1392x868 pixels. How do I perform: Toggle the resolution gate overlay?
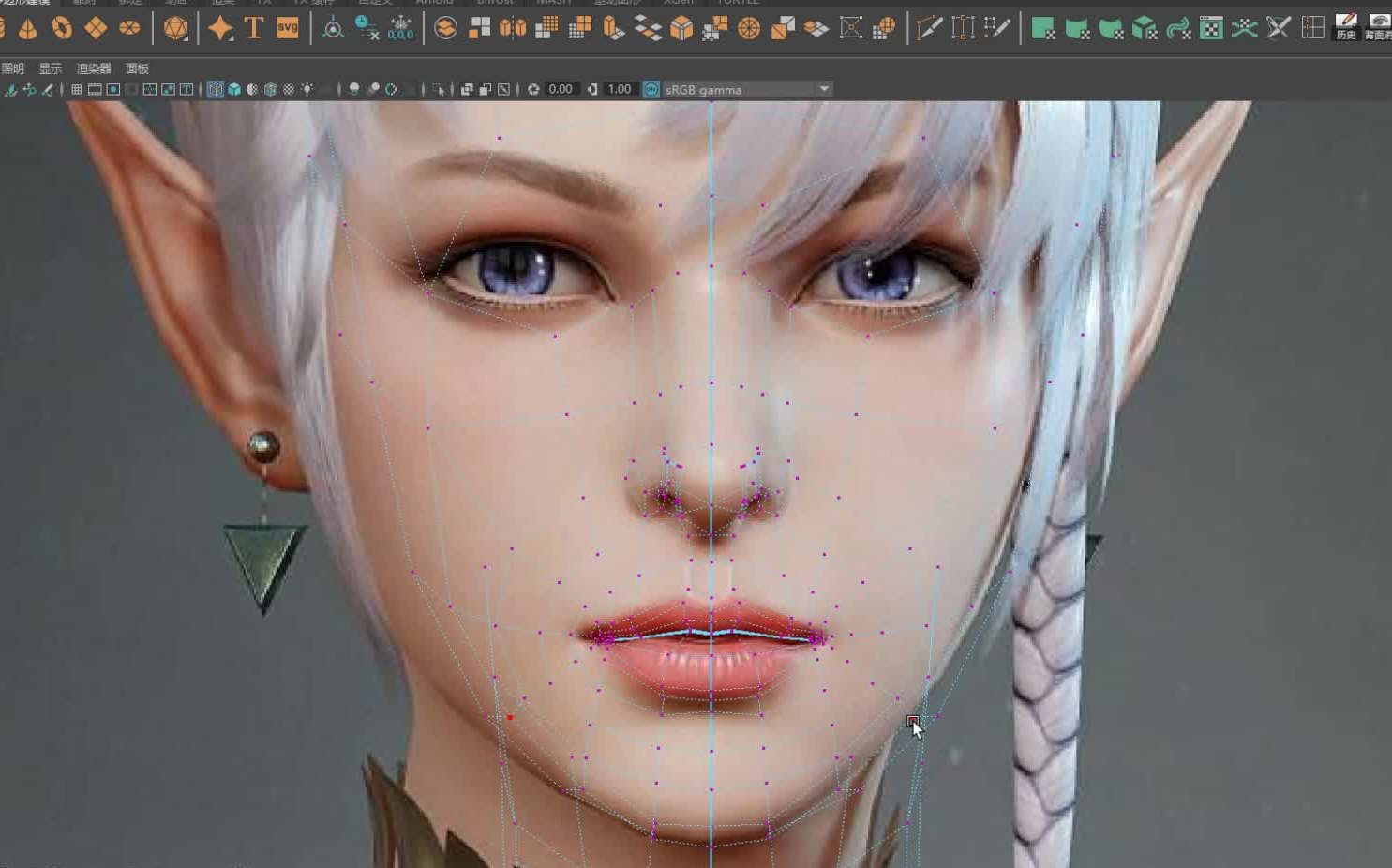pyautogui.click(x=113, y=90)
